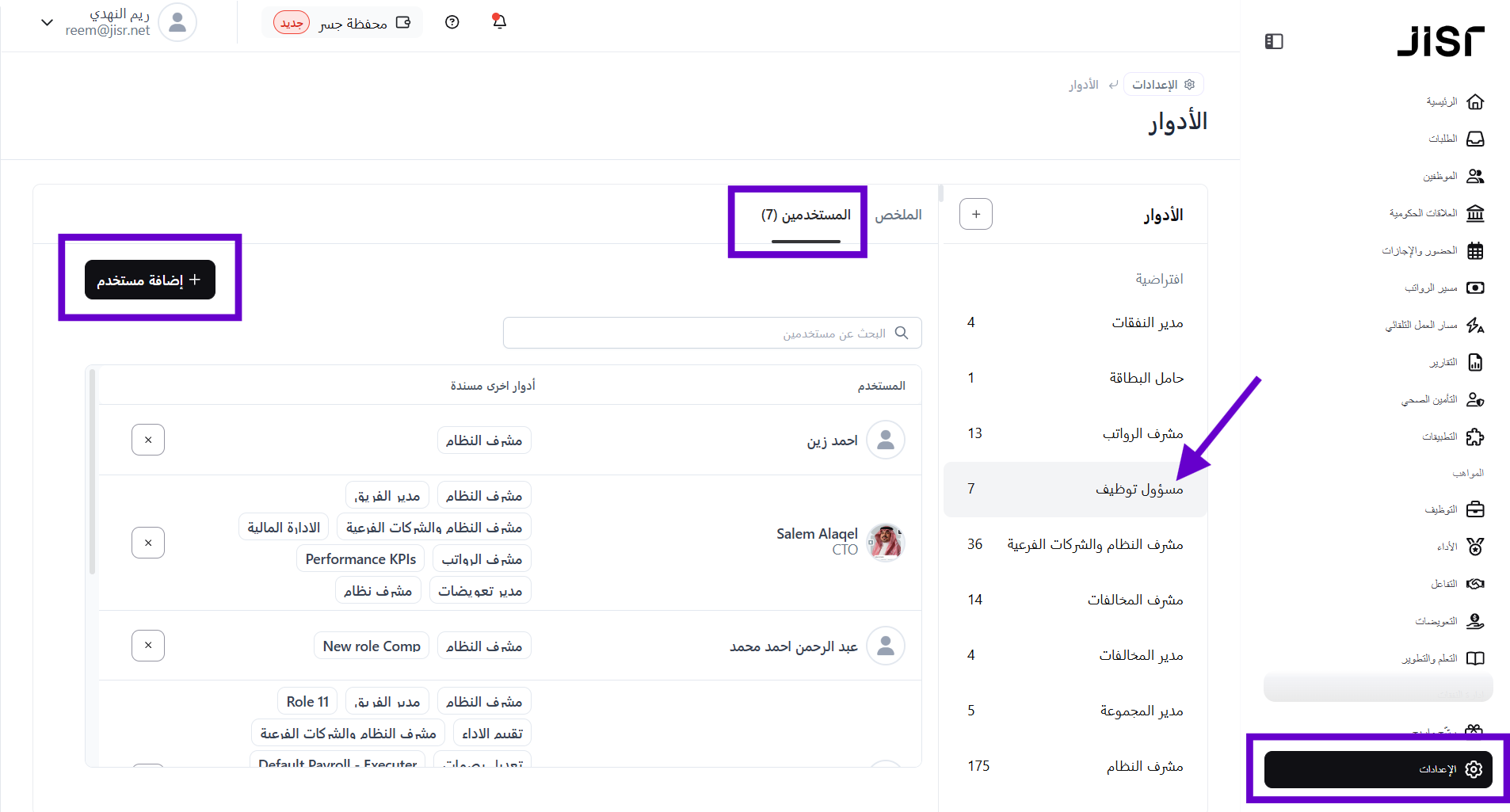This screenshot has width=1510, height=812.
Task: Click the user search field
Action: (711, 334)
